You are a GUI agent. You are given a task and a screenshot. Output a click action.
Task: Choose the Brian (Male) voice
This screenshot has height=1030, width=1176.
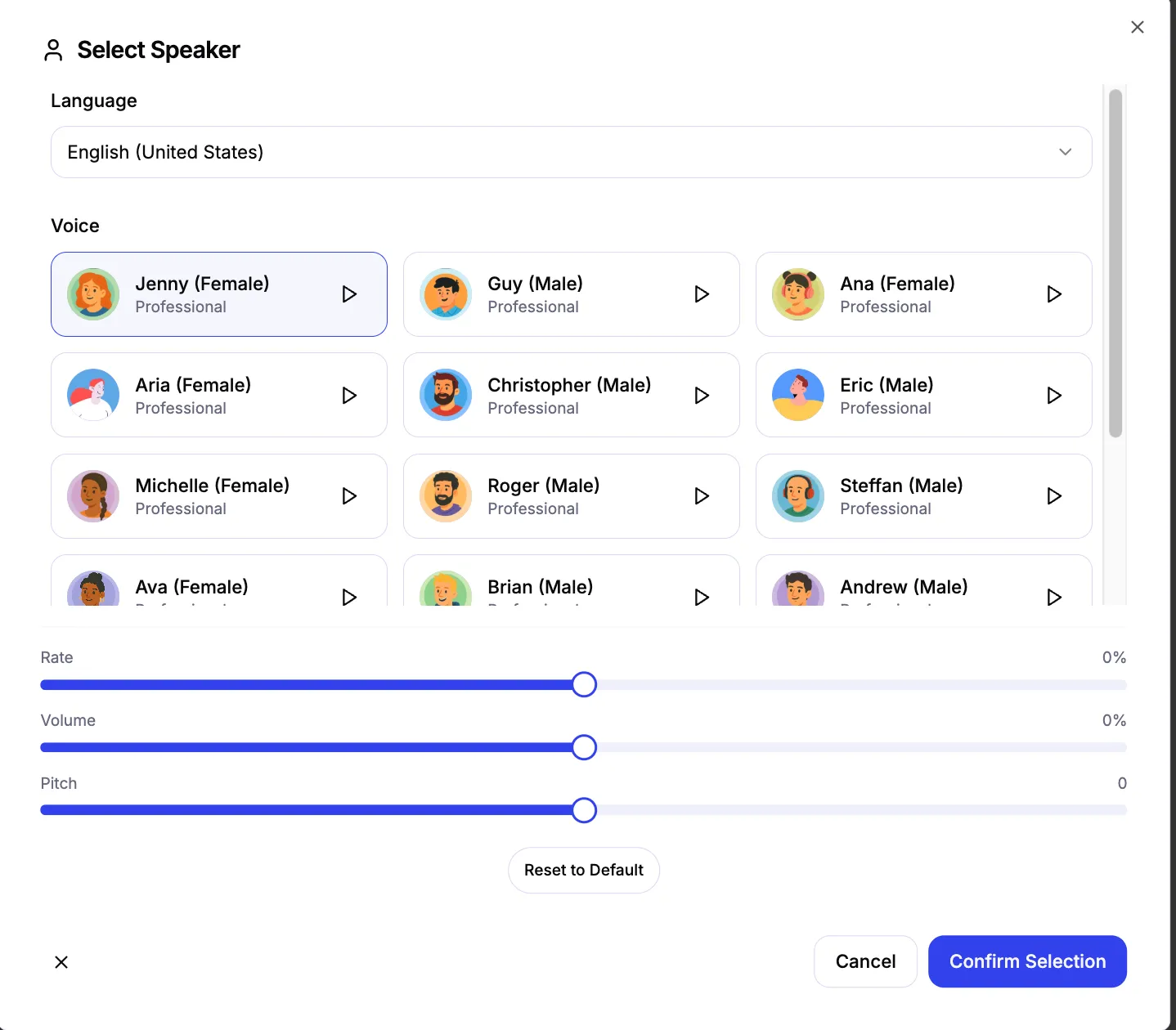[540, 586]
